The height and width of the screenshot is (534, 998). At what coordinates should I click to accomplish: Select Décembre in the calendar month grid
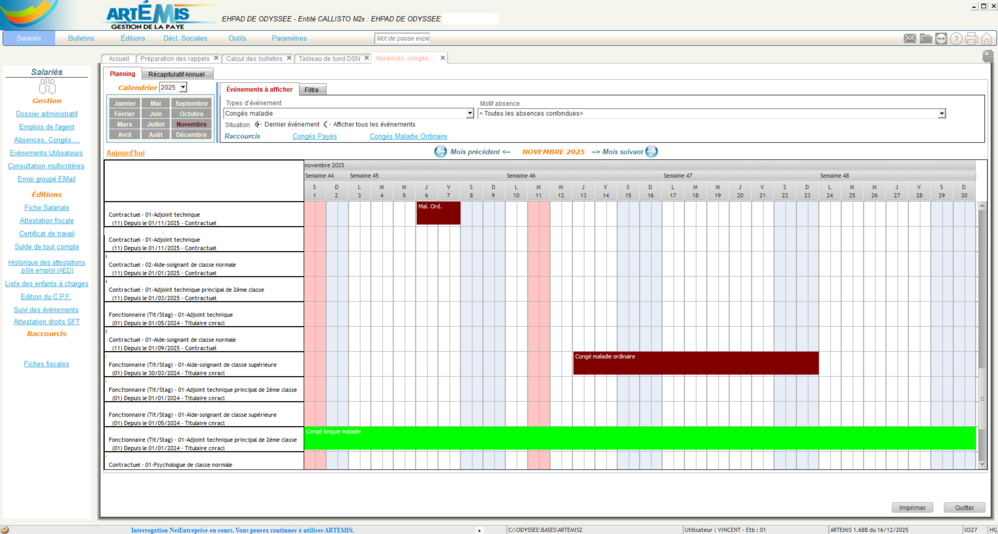coord(191,134)
